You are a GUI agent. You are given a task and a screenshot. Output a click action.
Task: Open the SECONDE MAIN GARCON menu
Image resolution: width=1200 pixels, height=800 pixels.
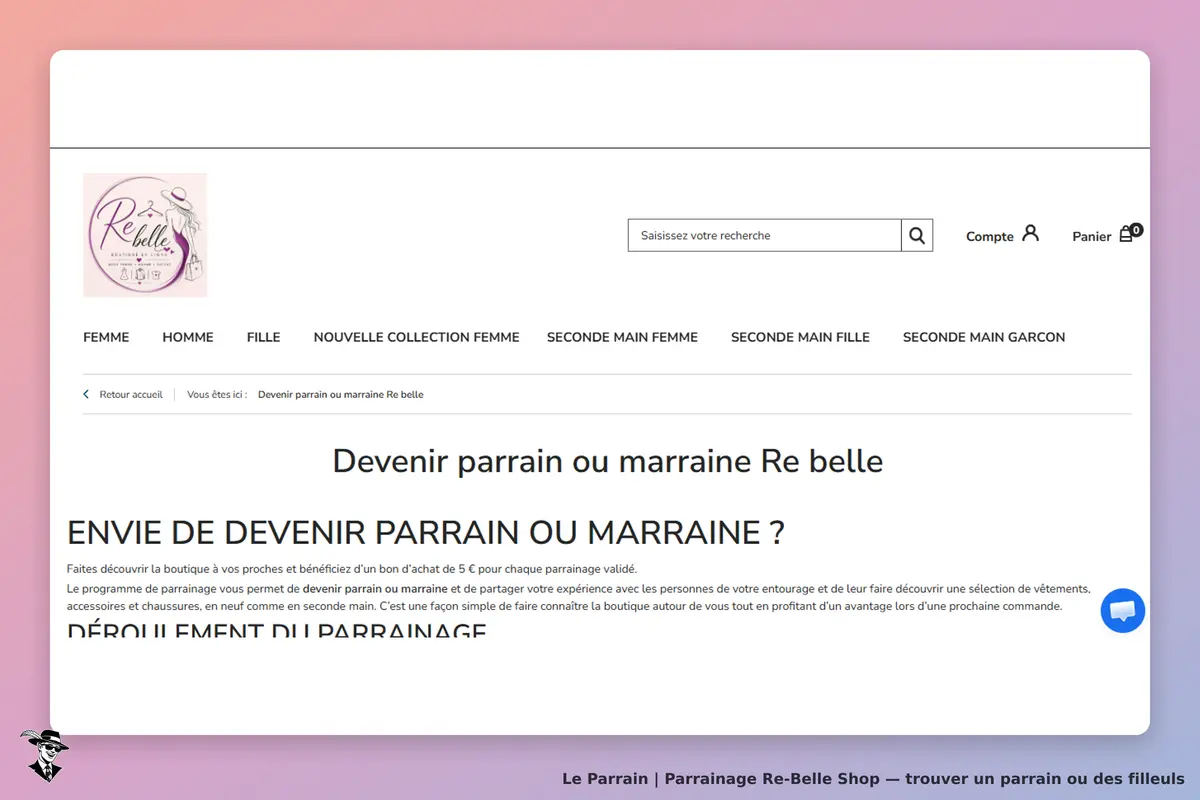tap(984, 338)
